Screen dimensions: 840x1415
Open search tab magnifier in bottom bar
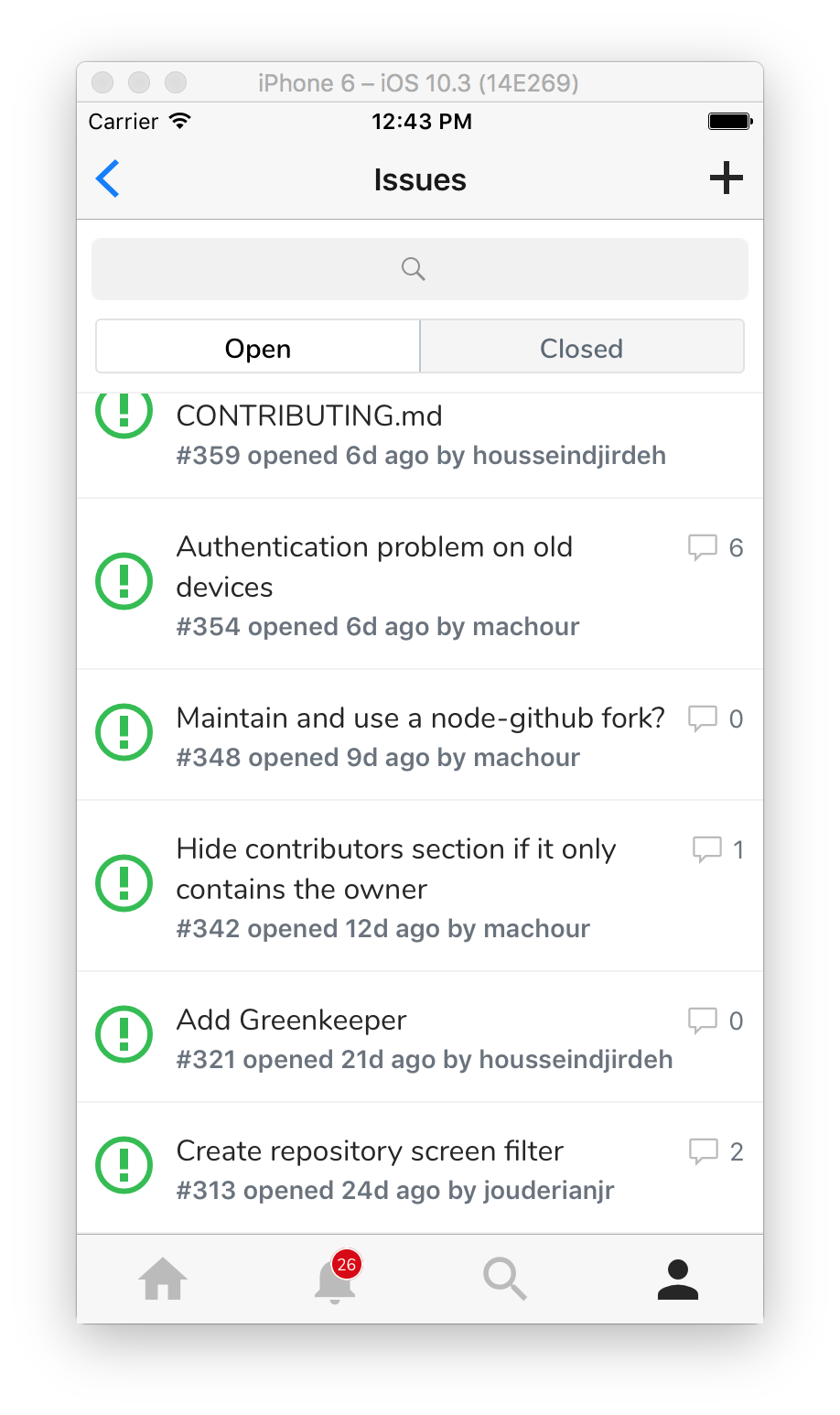pyautogui.click(x=504, y=1279)
